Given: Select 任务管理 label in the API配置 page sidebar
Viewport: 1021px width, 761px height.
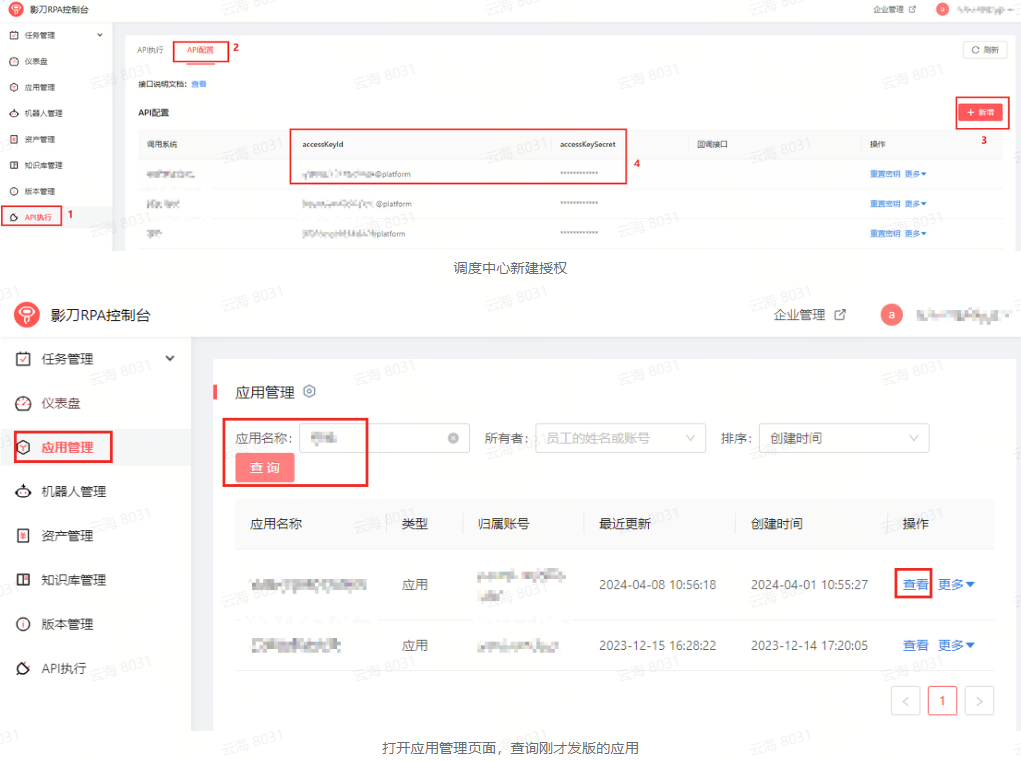Looking at the screenshot, I should click(x=40, y=35).
